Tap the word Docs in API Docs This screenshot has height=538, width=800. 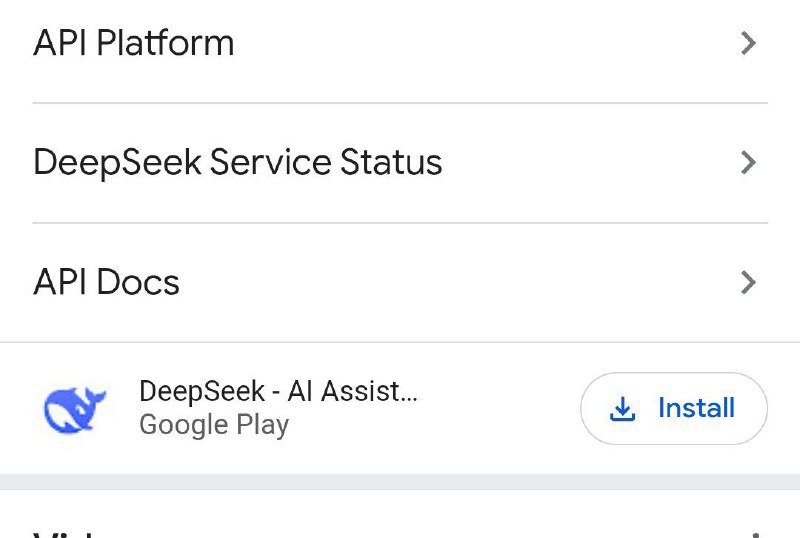[x=138, y=282]
